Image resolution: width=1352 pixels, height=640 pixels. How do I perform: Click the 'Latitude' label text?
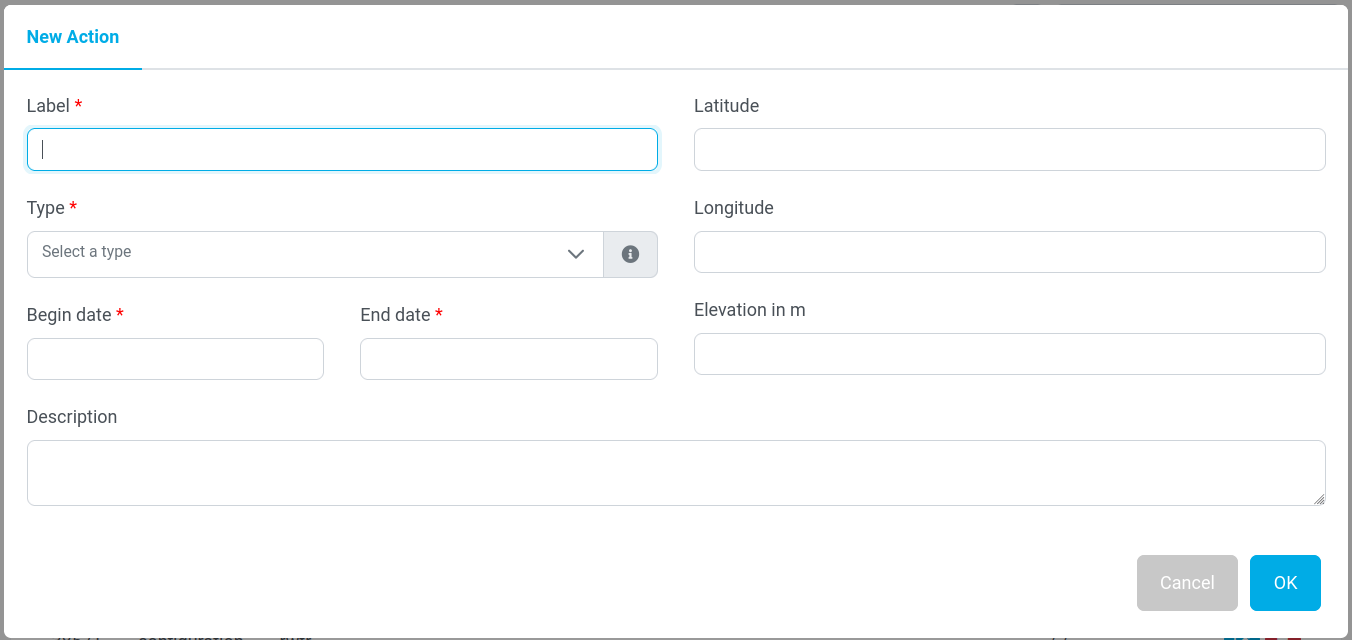coord(726,106)
